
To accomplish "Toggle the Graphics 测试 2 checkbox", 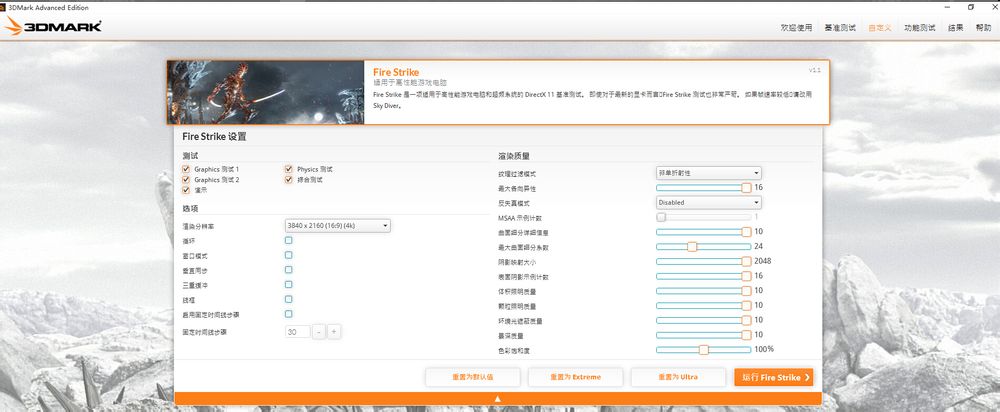I will click(186, 180).
